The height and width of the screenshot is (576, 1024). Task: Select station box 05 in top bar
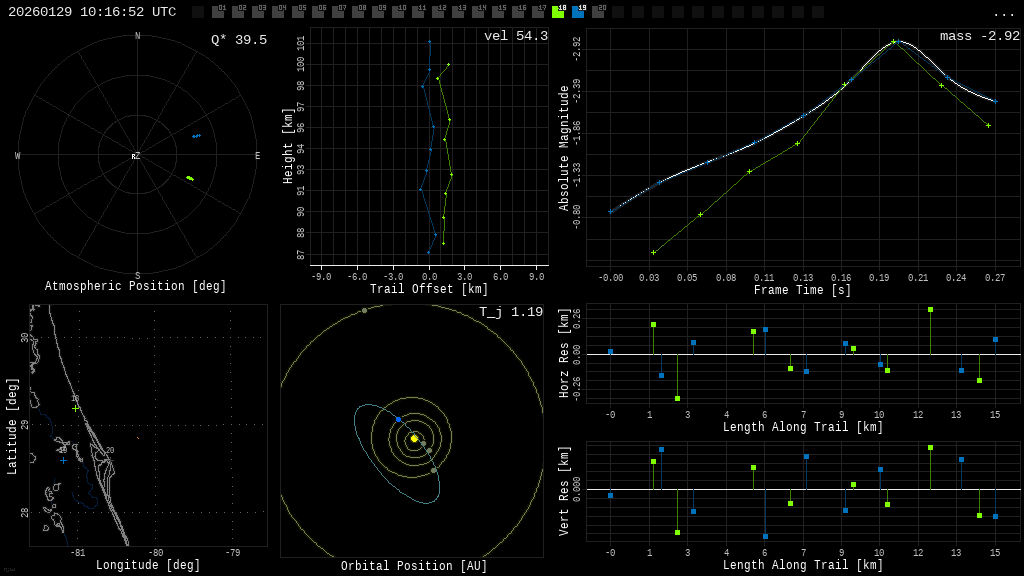(298, 12)
